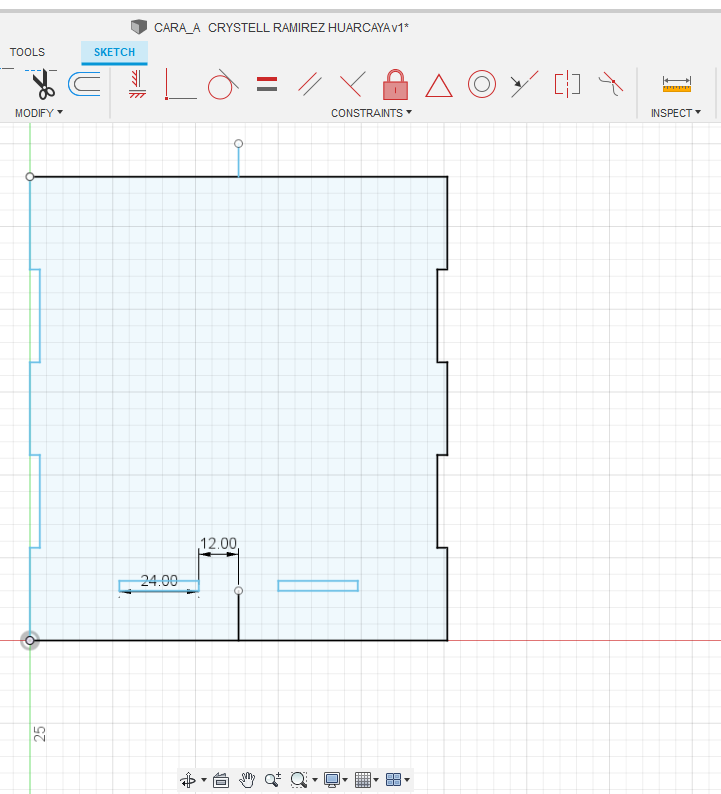Activate the Zoom tool

point(273,780)
